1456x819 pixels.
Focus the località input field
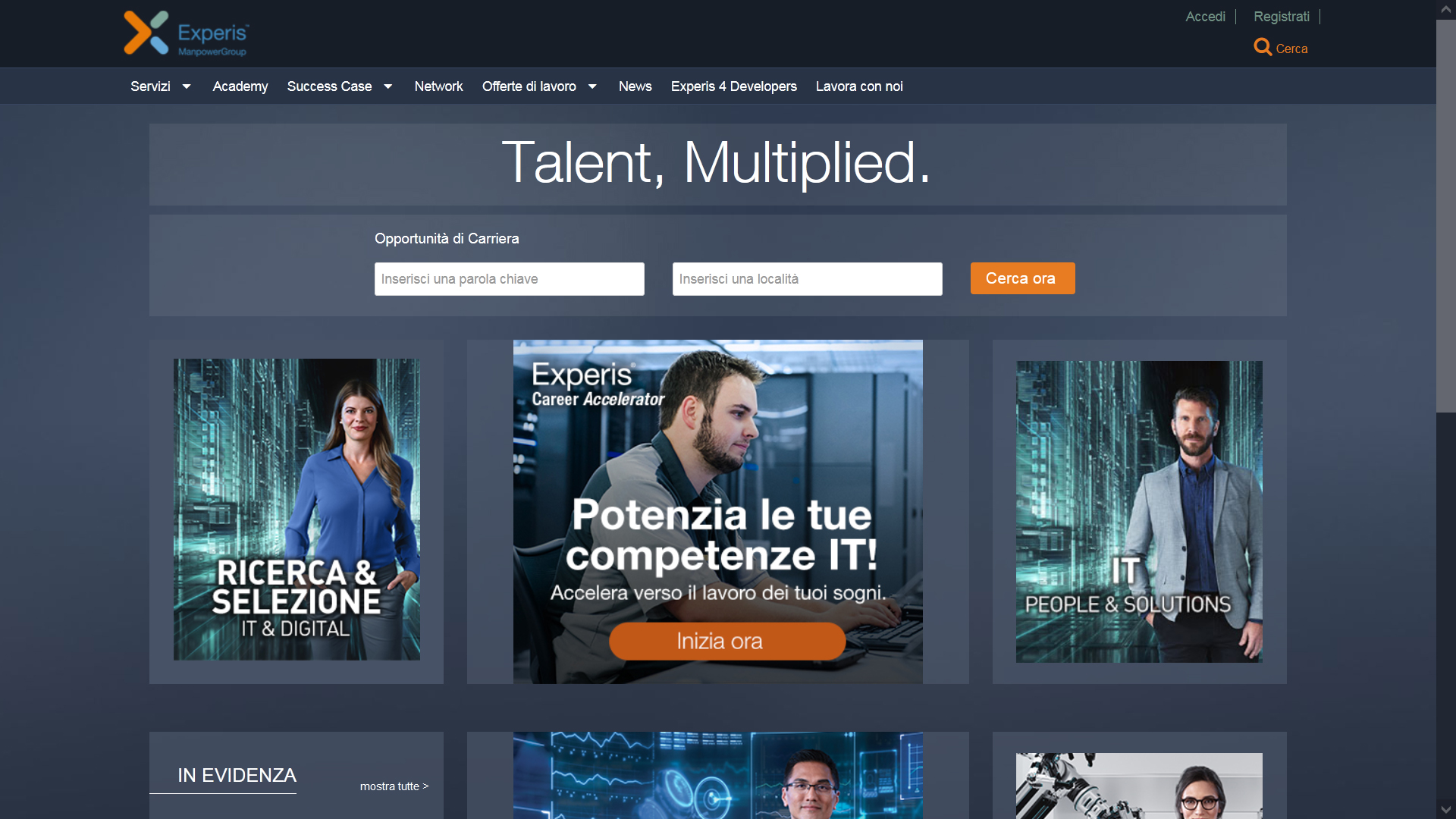tap(808, 279)
